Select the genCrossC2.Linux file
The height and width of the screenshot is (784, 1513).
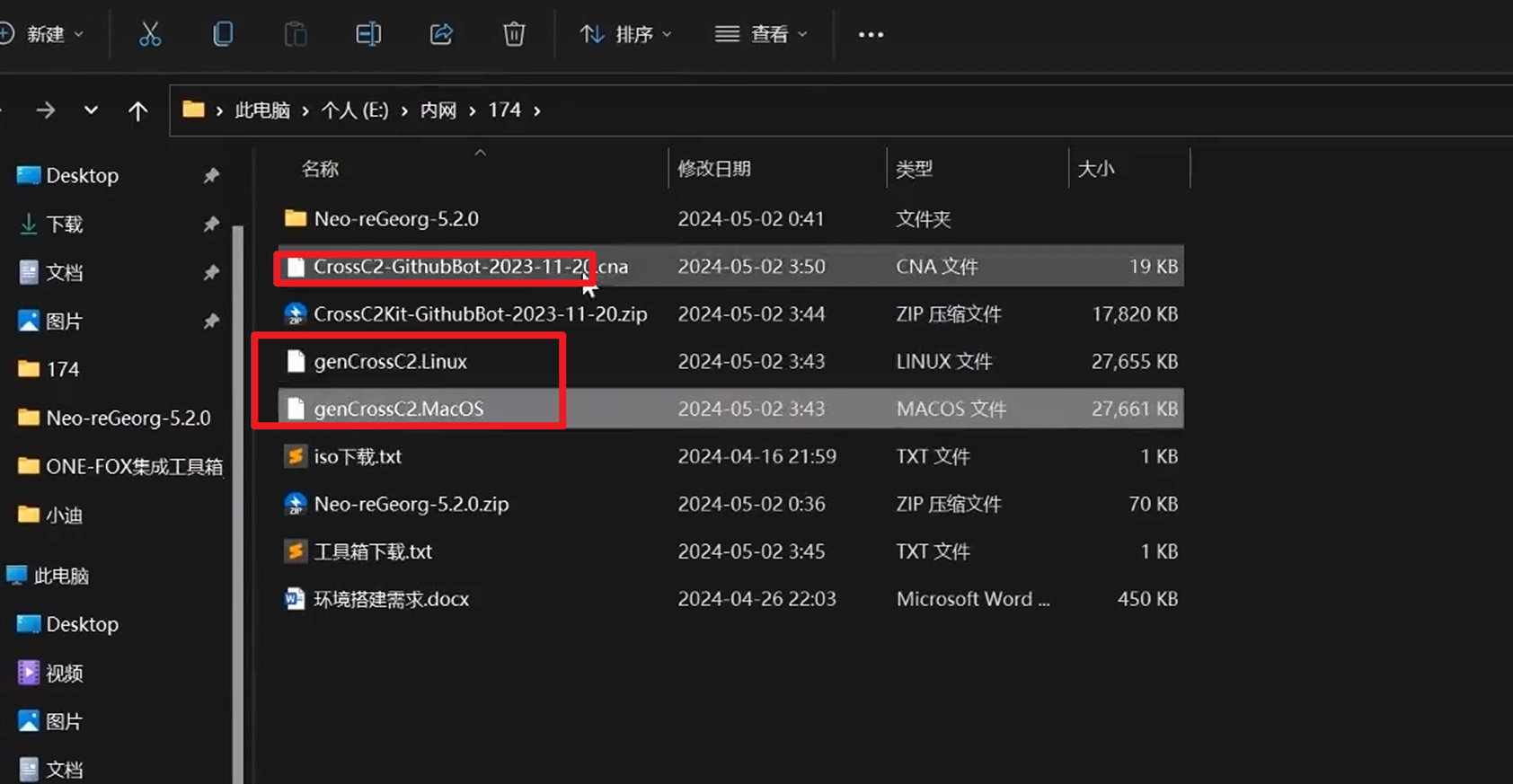[730, 362]
